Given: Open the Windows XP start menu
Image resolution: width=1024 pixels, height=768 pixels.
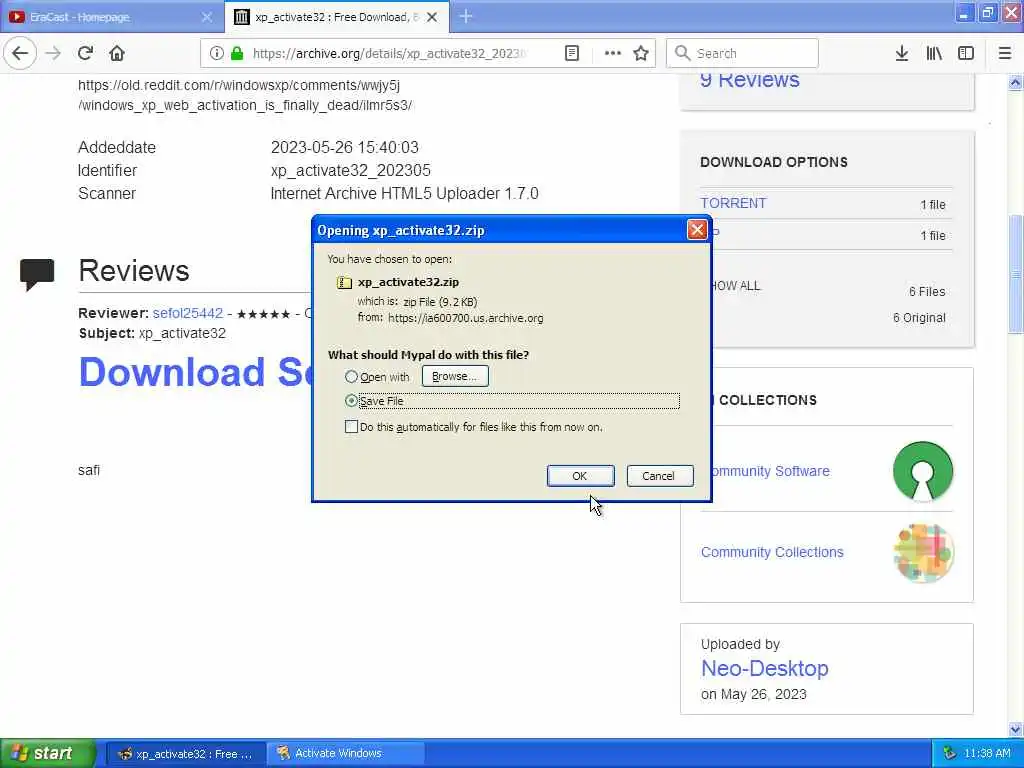Looking at the screenshot, I should point(48,753).
